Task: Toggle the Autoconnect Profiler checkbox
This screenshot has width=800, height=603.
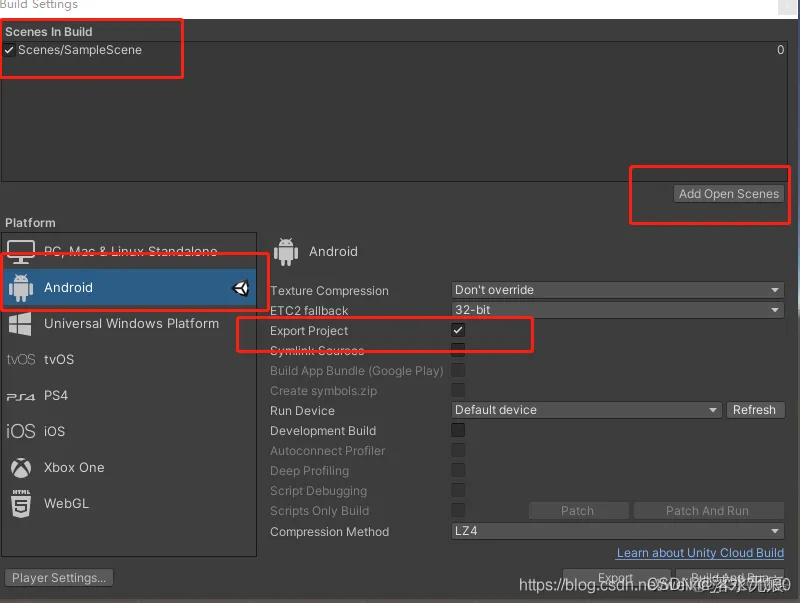Action: [458, 450]
